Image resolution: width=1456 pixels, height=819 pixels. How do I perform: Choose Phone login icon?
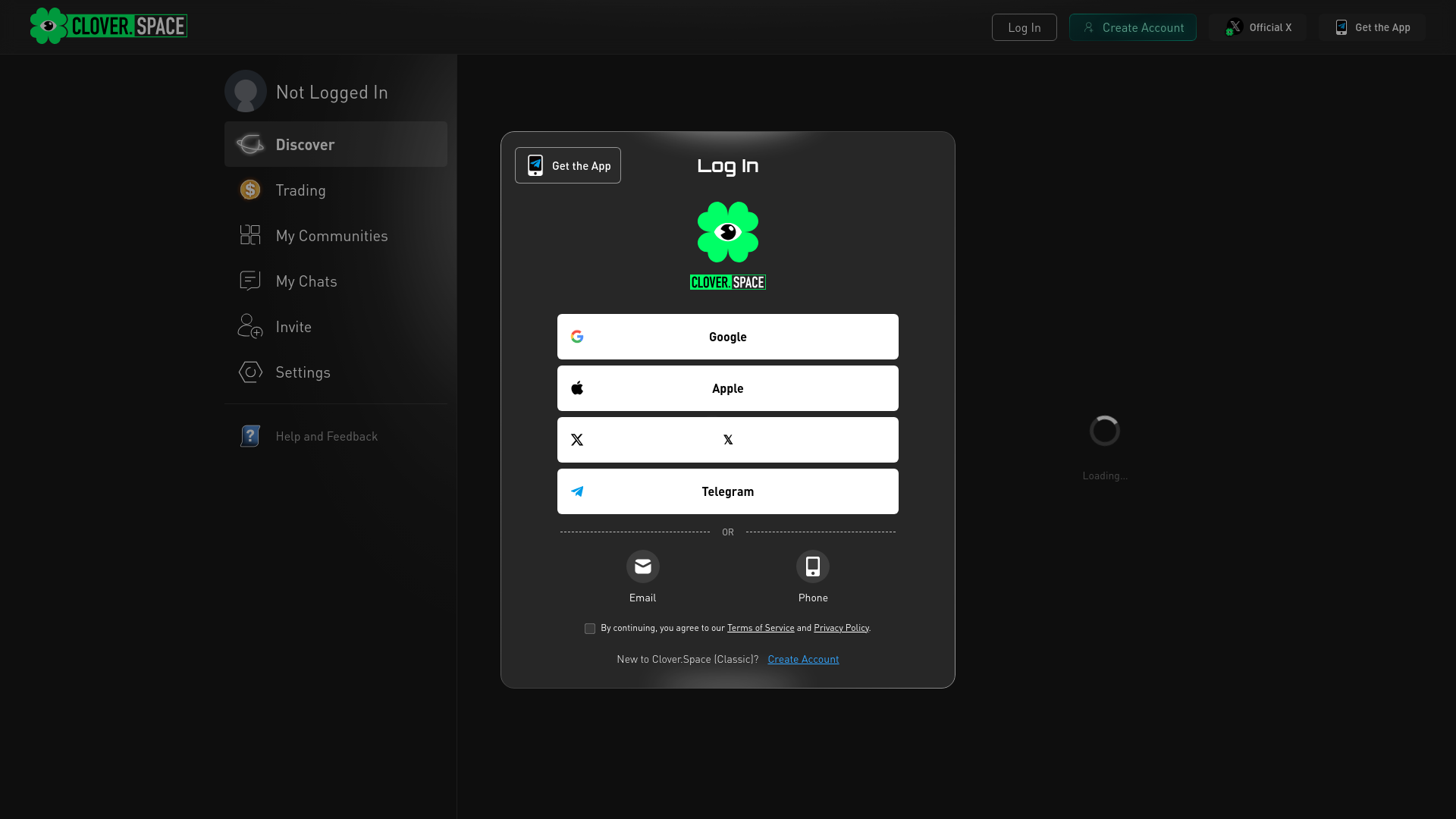coord(813,566)
